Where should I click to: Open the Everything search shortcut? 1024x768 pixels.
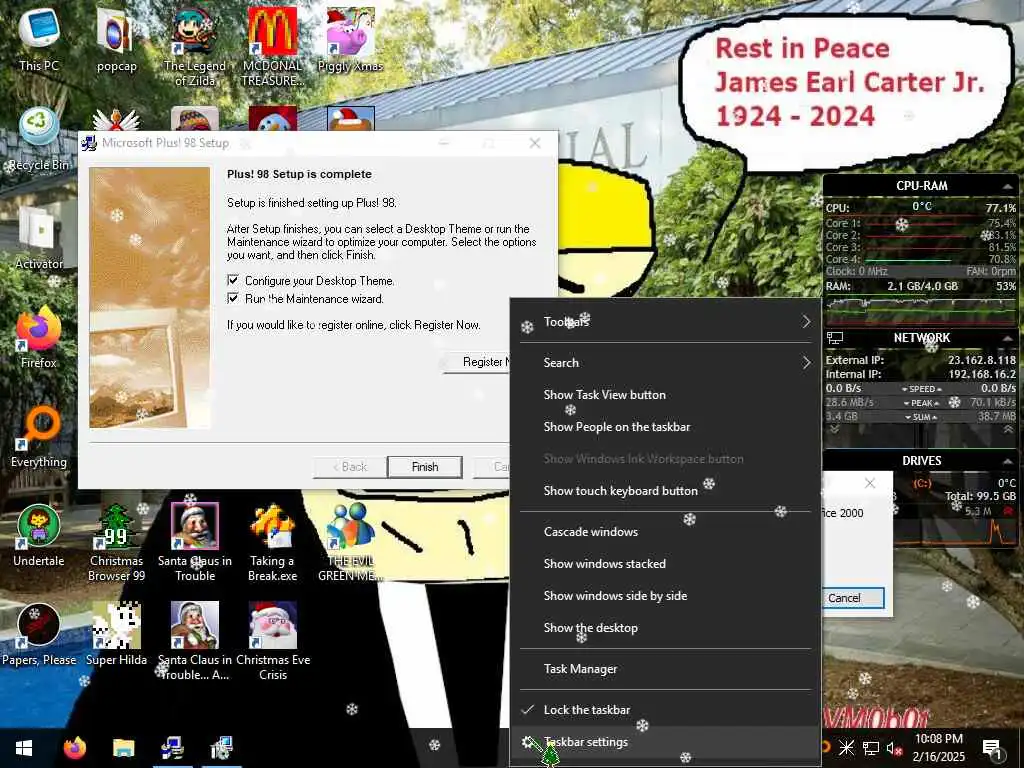point(39,436)
